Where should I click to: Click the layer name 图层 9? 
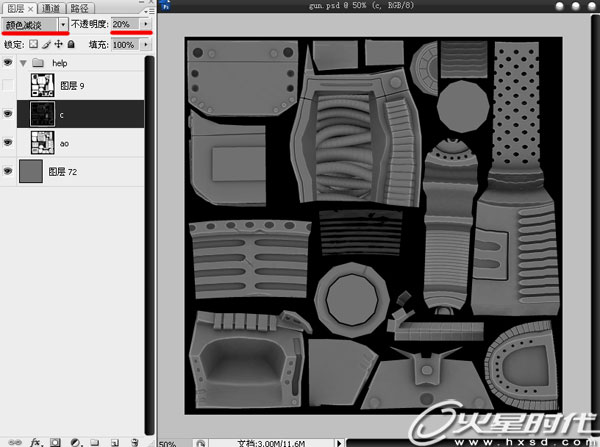click(72, 86)
